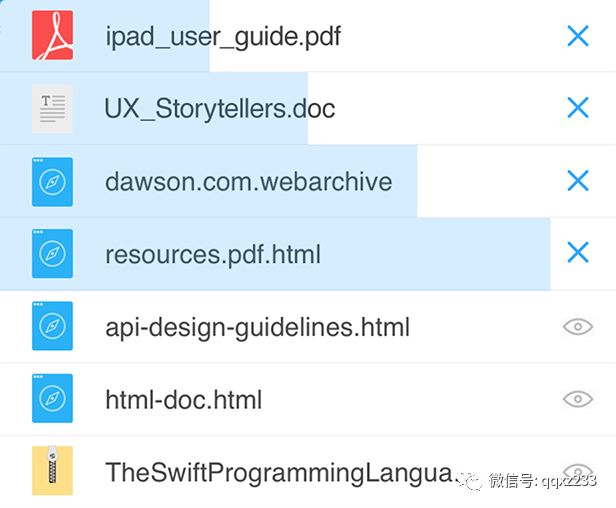Click the PDF icon for ipad_user_guide.pdf
This screenshot has width=616, height=508.
52,36
